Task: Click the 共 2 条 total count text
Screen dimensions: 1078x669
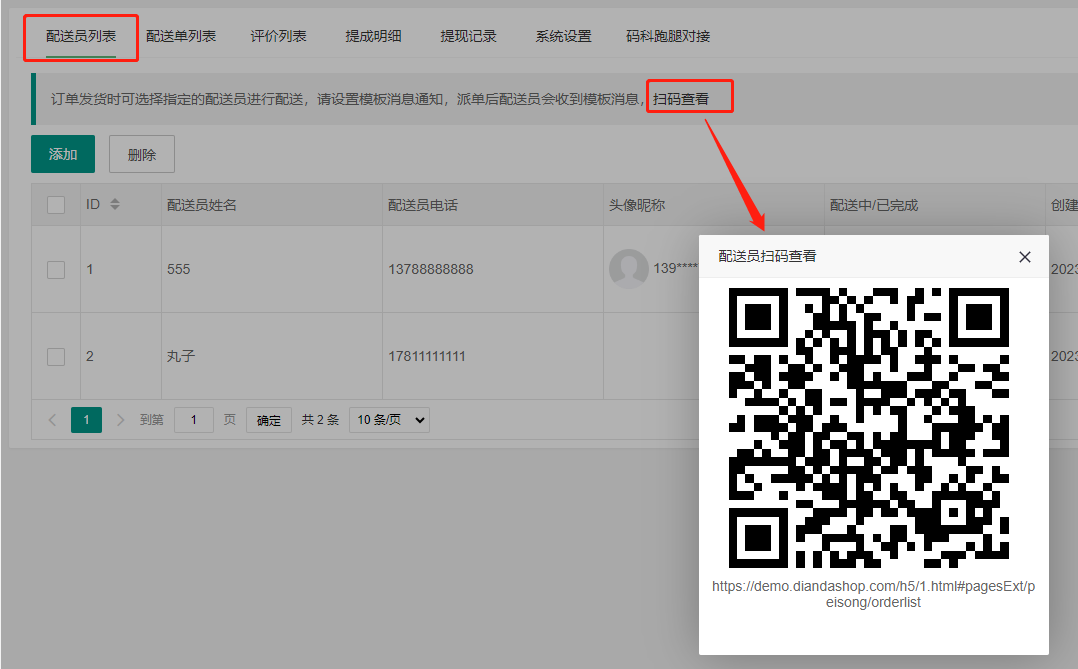Action: pos(320,419)
